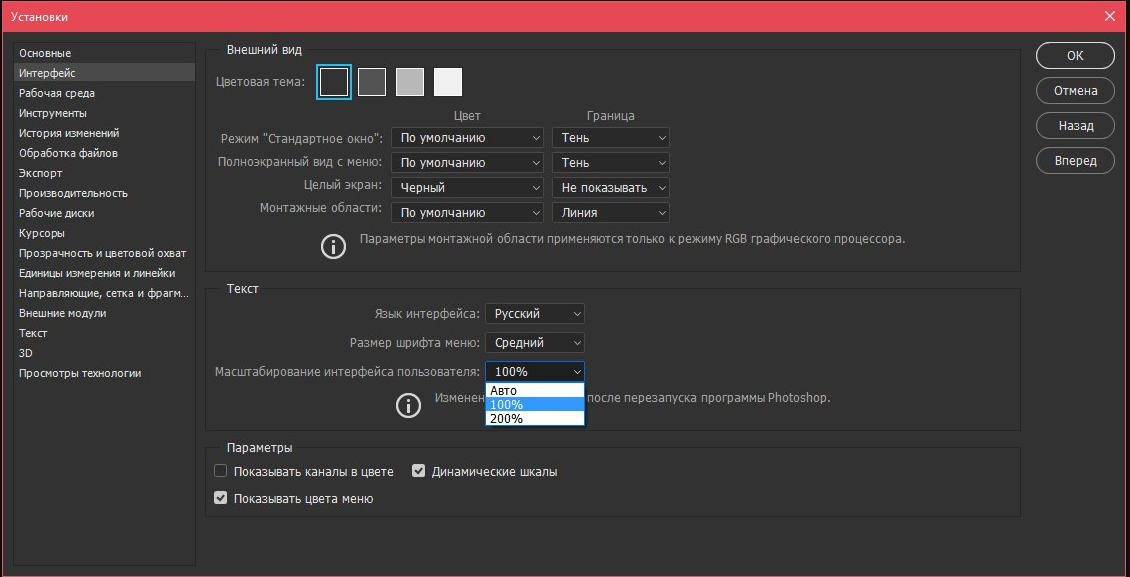Open Режим "Стандартное окно" border dropdown

click(x=610, y=138)
